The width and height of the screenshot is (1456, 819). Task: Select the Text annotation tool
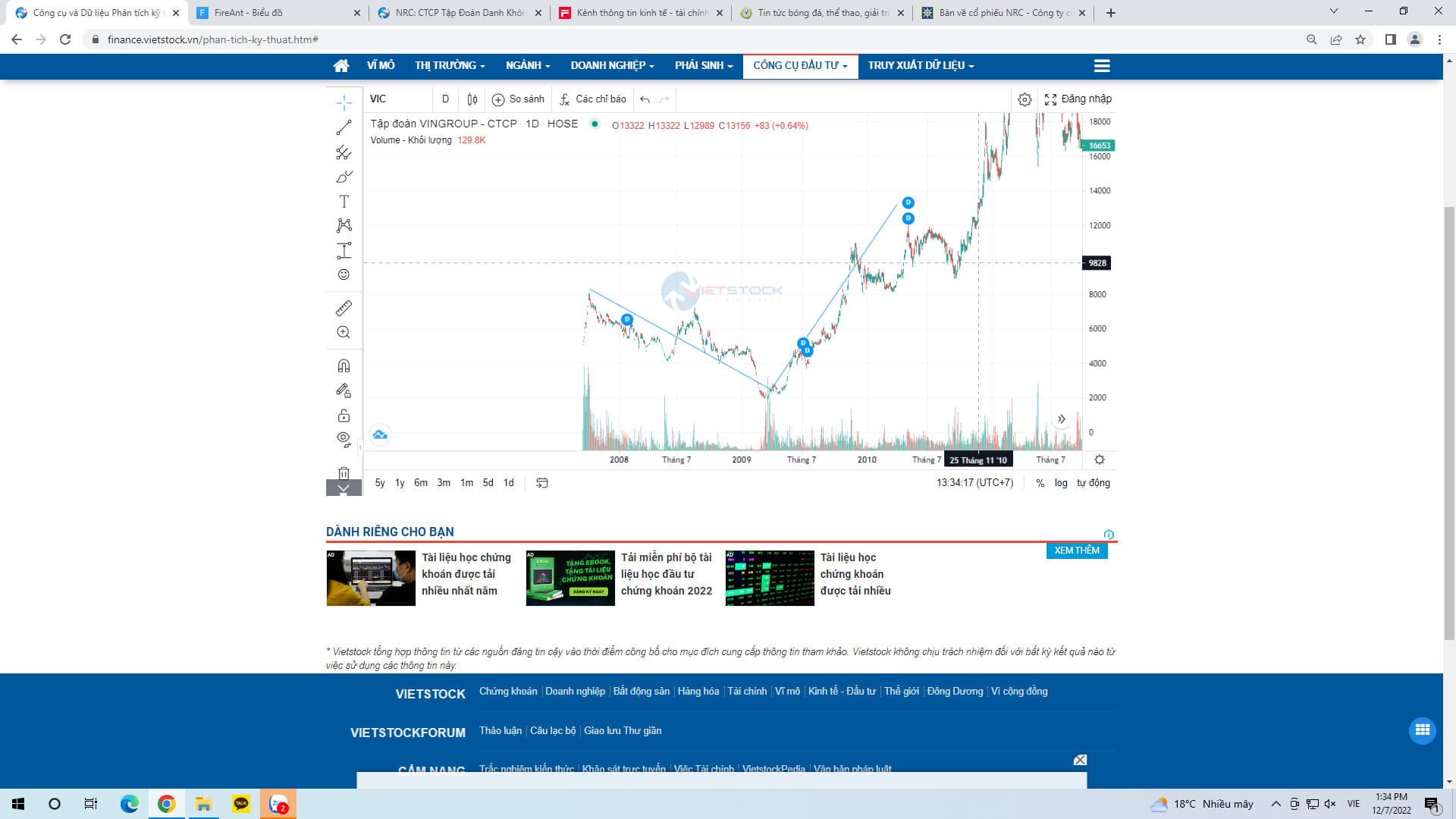pos(344,202)
